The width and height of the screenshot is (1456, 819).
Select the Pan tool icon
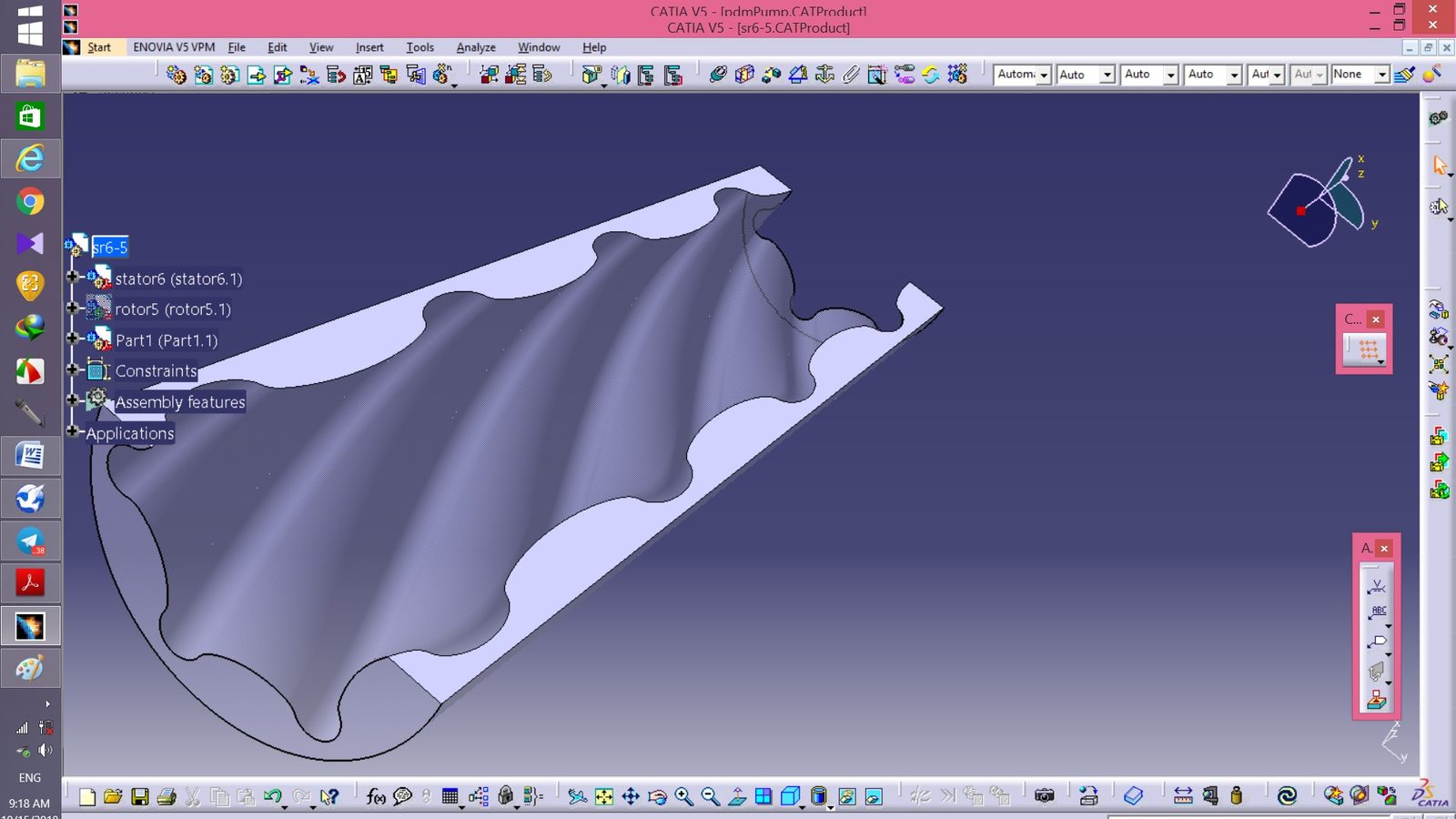631,797
